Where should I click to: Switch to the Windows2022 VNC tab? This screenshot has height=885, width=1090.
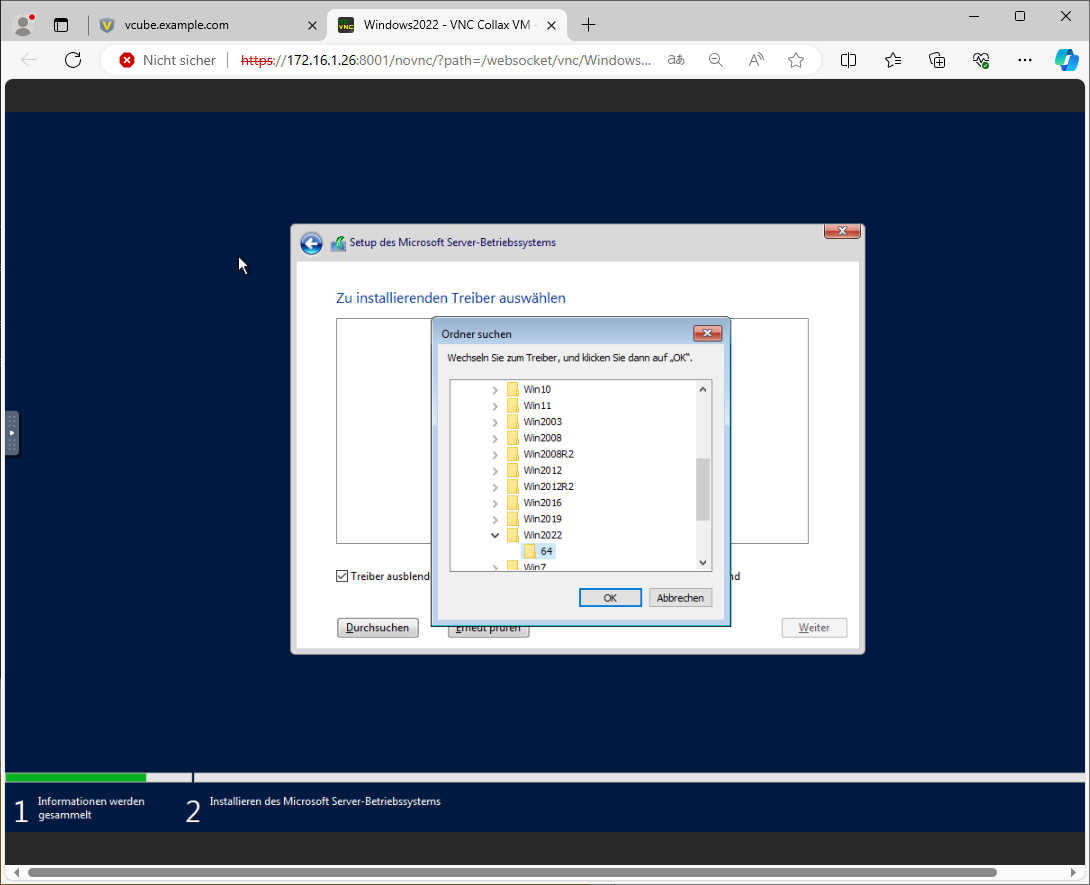pos(446,26)
